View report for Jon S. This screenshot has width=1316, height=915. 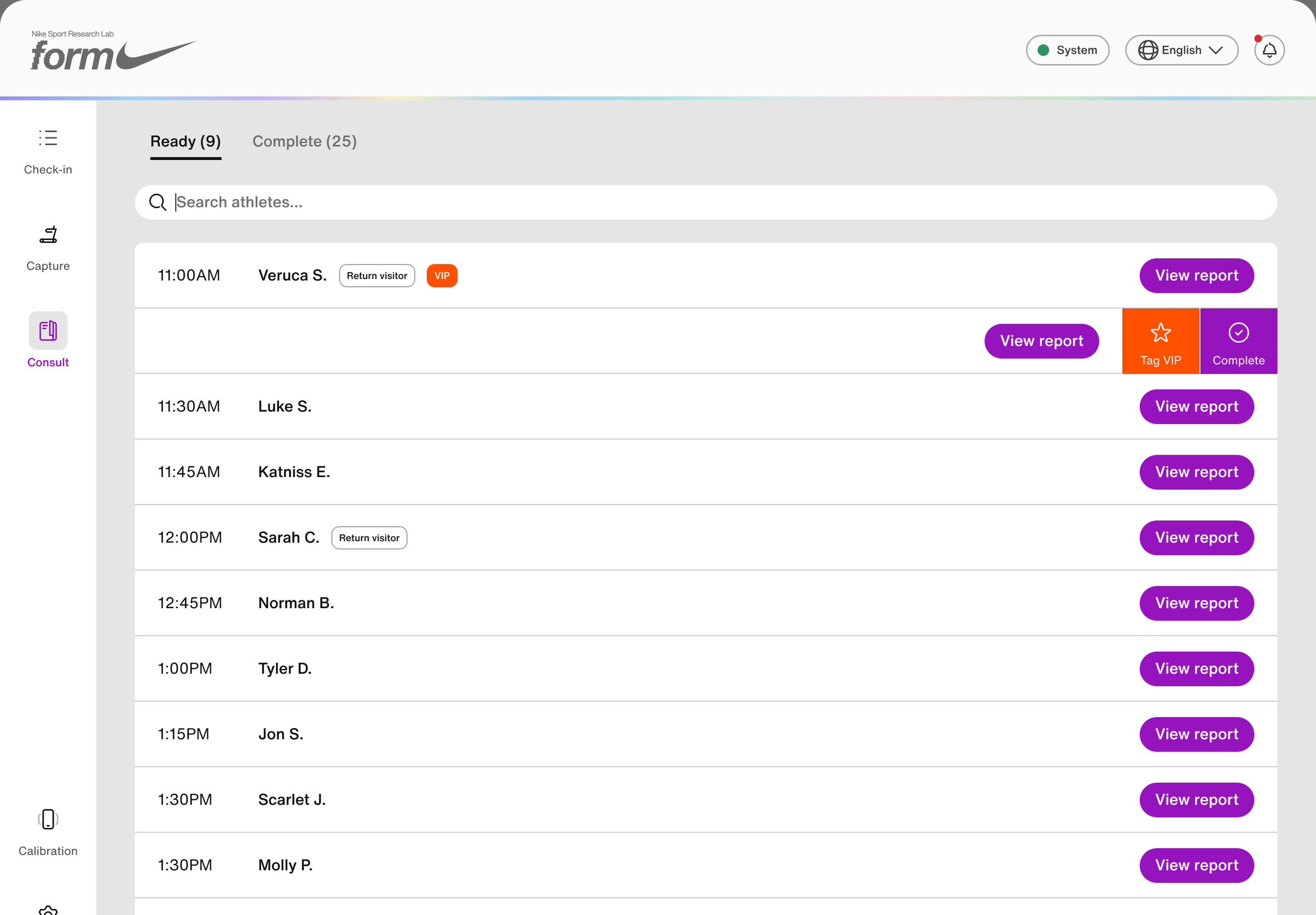click(x=1196, y=734)
